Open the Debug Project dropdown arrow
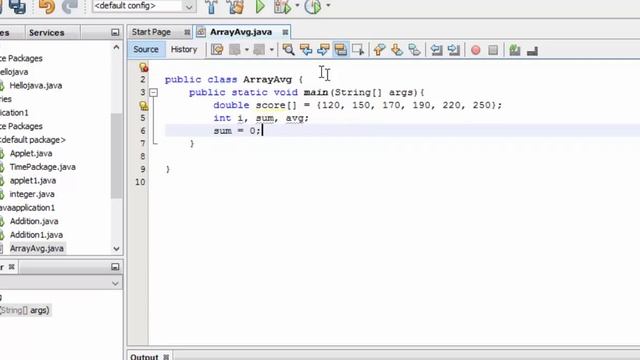Screen dimensions: 640x360 point(297,6)
